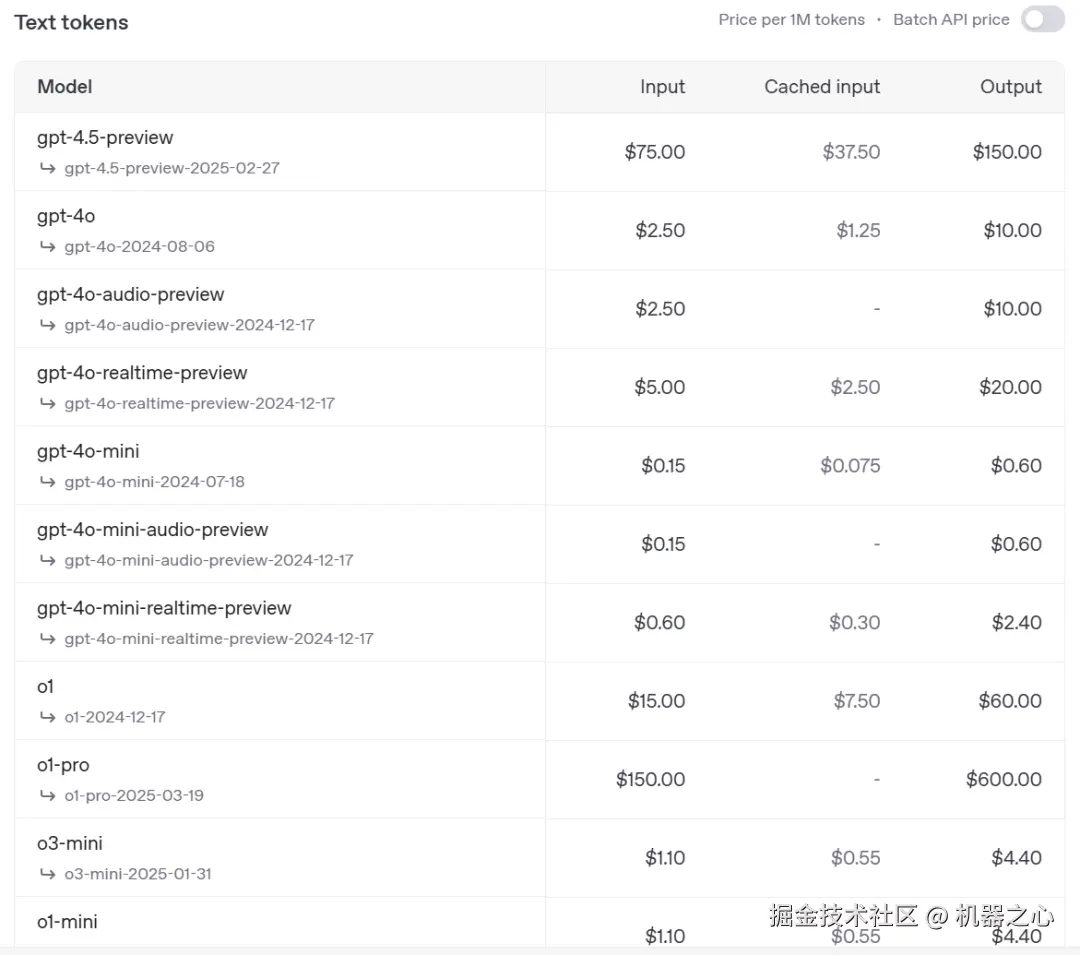This screenshot has width=1080, height=955.
Task: Click the $600.00 output price cell
Action: tap(1003, 779)
